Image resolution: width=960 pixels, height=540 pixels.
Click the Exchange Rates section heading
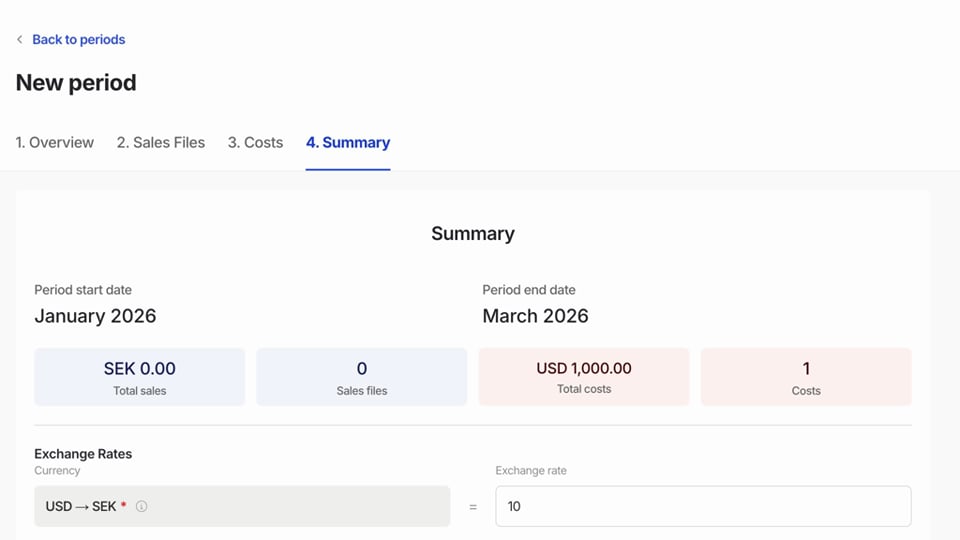83,454
